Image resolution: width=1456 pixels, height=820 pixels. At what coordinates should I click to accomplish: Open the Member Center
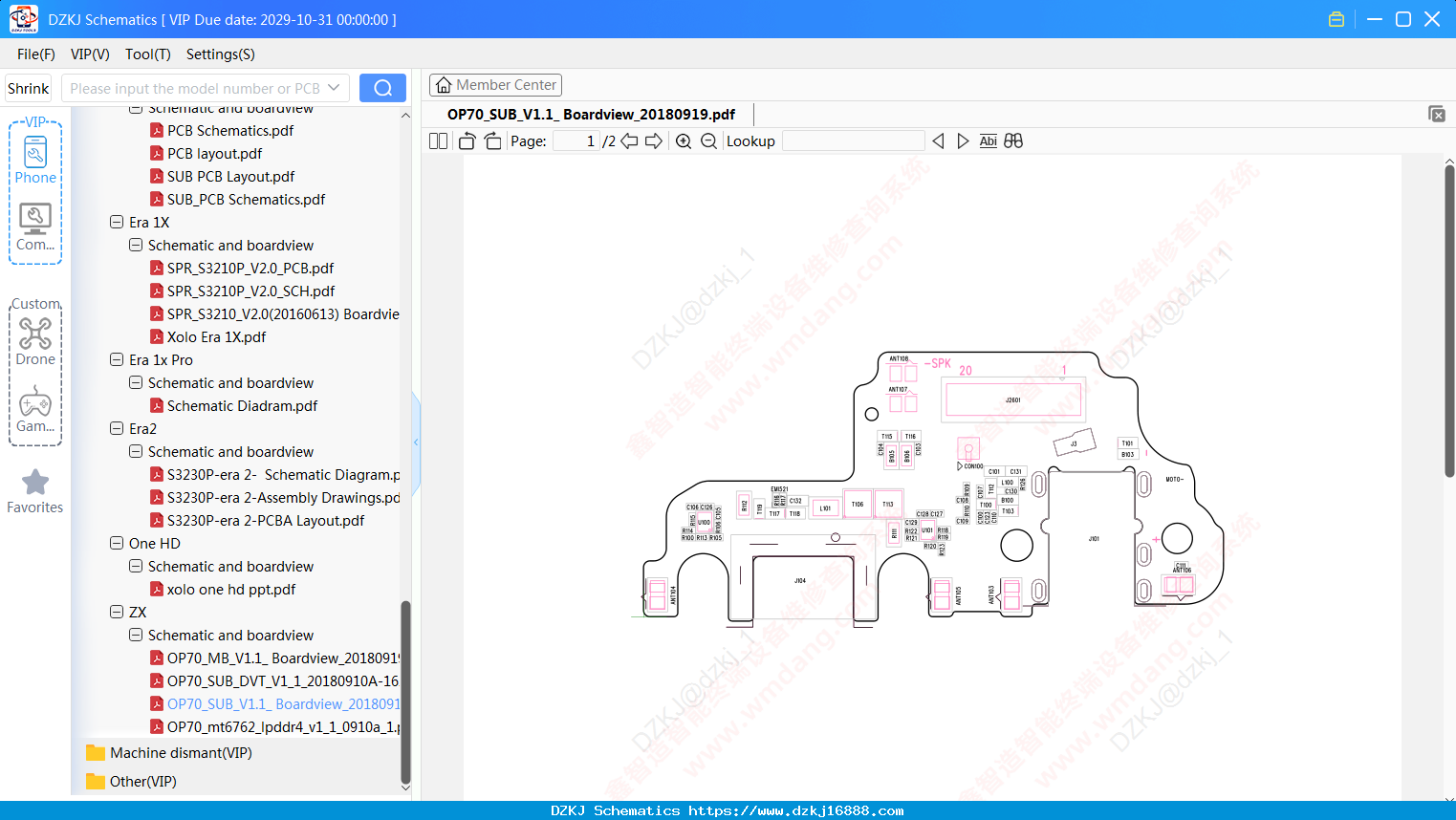point(495,85)
